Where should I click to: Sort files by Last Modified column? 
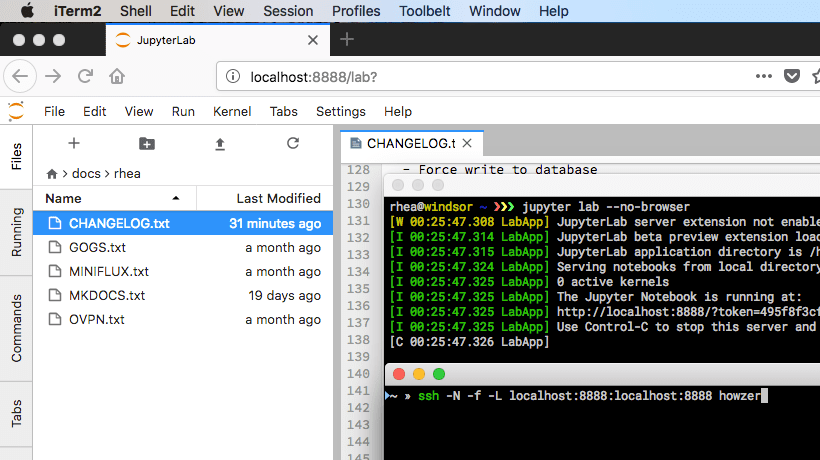[x=265, y=198]
